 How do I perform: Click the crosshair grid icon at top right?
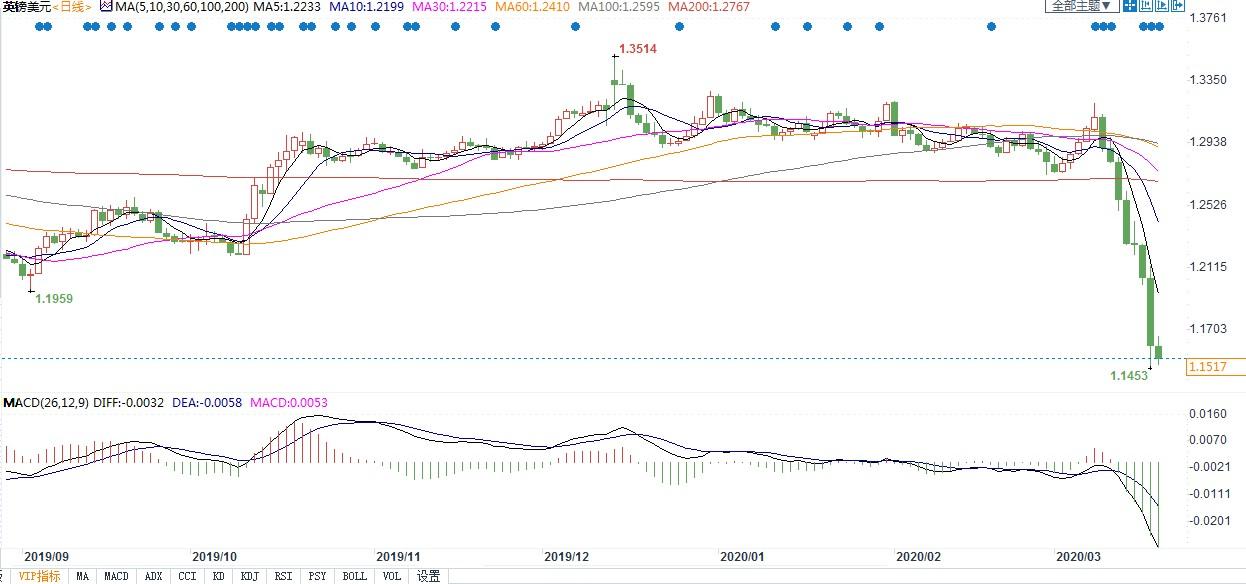click(1129, 5)
